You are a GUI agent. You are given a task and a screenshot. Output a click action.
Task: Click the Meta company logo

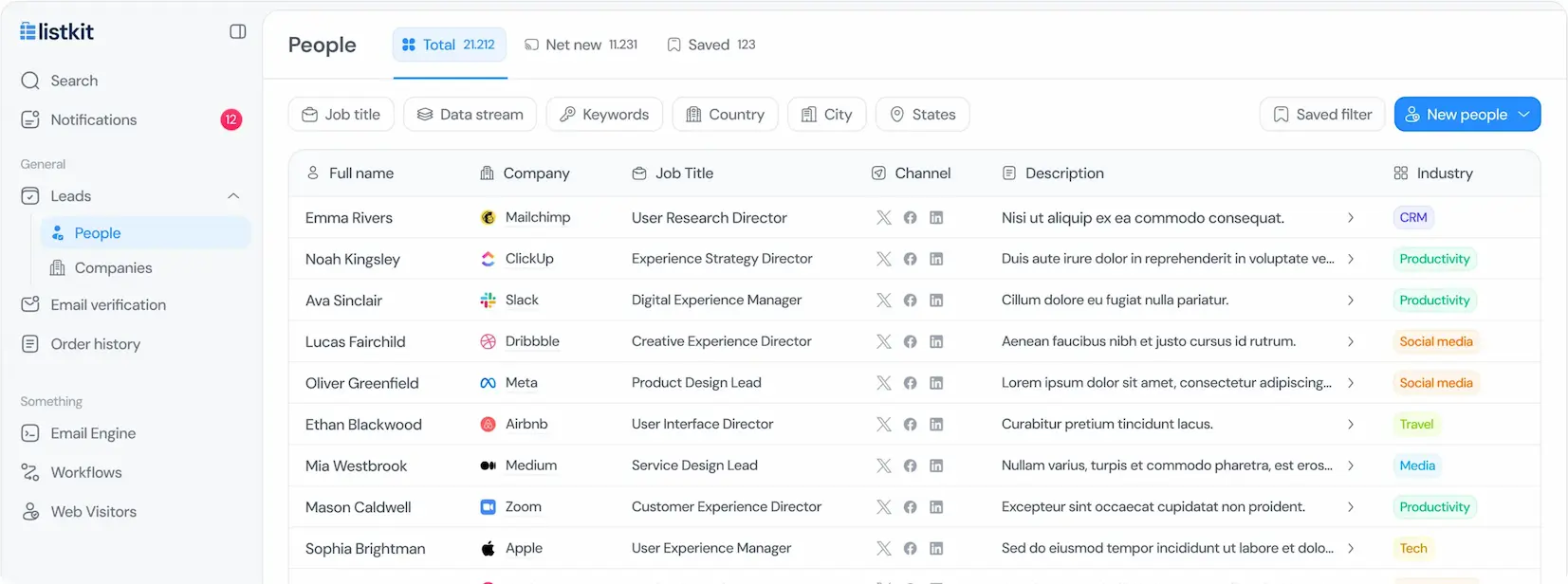point(489,383)
